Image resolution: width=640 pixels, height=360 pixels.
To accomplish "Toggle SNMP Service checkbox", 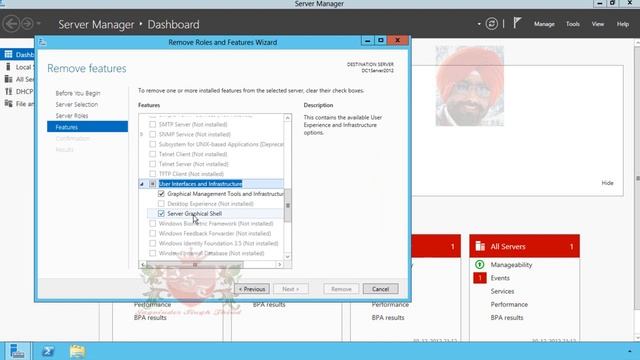I will 152,134.
